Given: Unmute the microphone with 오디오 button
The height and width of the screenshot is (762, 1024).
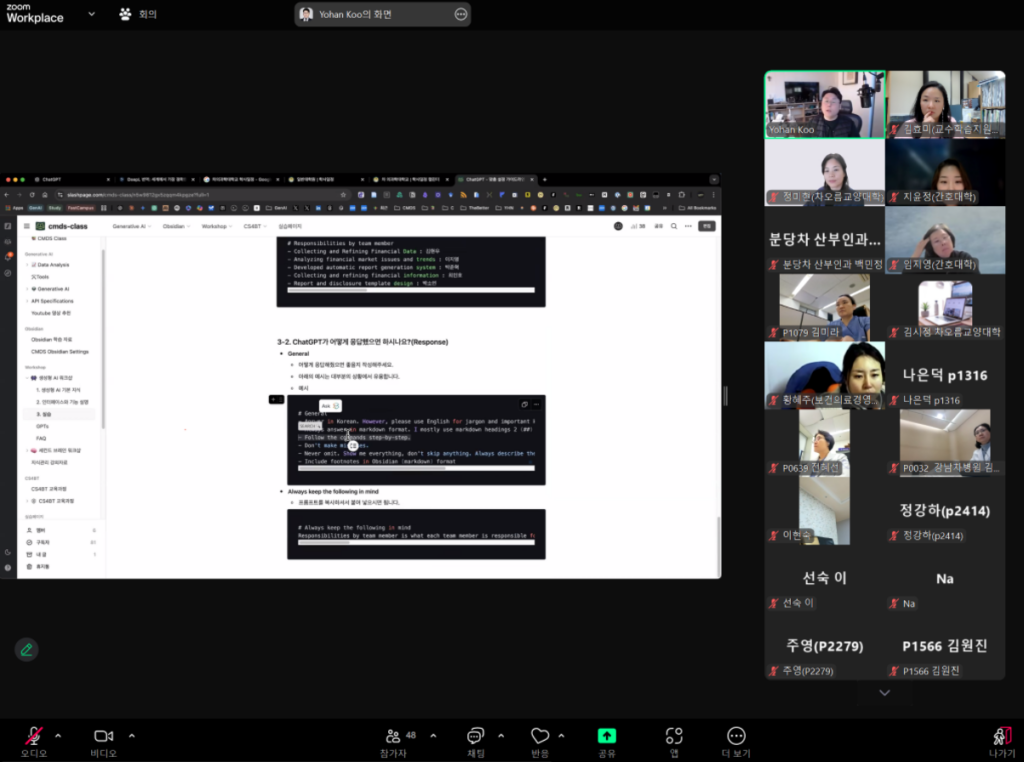Looking at the screenshot, I should pyautogui.click(x=33, y=737).
